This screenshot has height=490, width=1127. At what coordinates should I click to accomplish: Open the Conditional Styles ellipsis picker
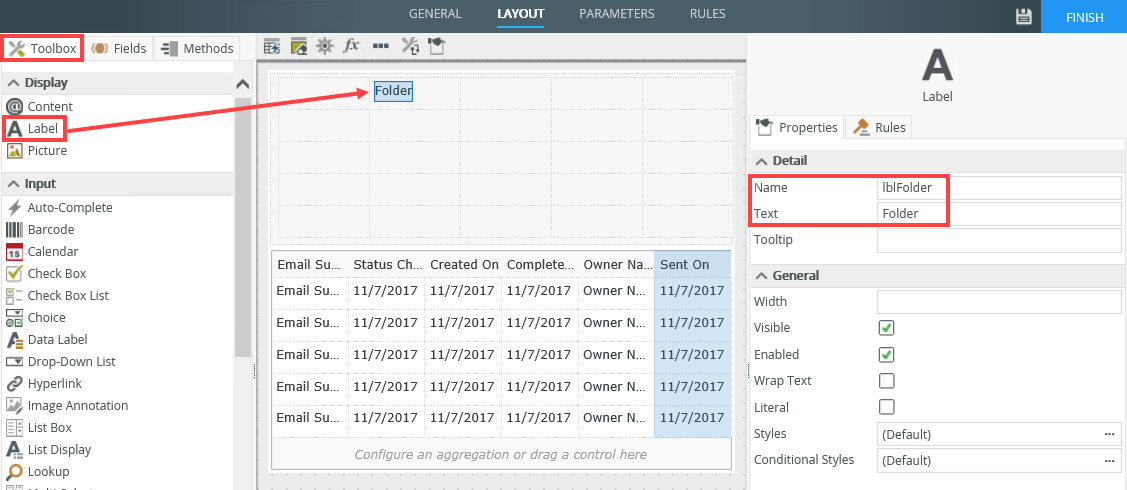(x=1110, y=460)
